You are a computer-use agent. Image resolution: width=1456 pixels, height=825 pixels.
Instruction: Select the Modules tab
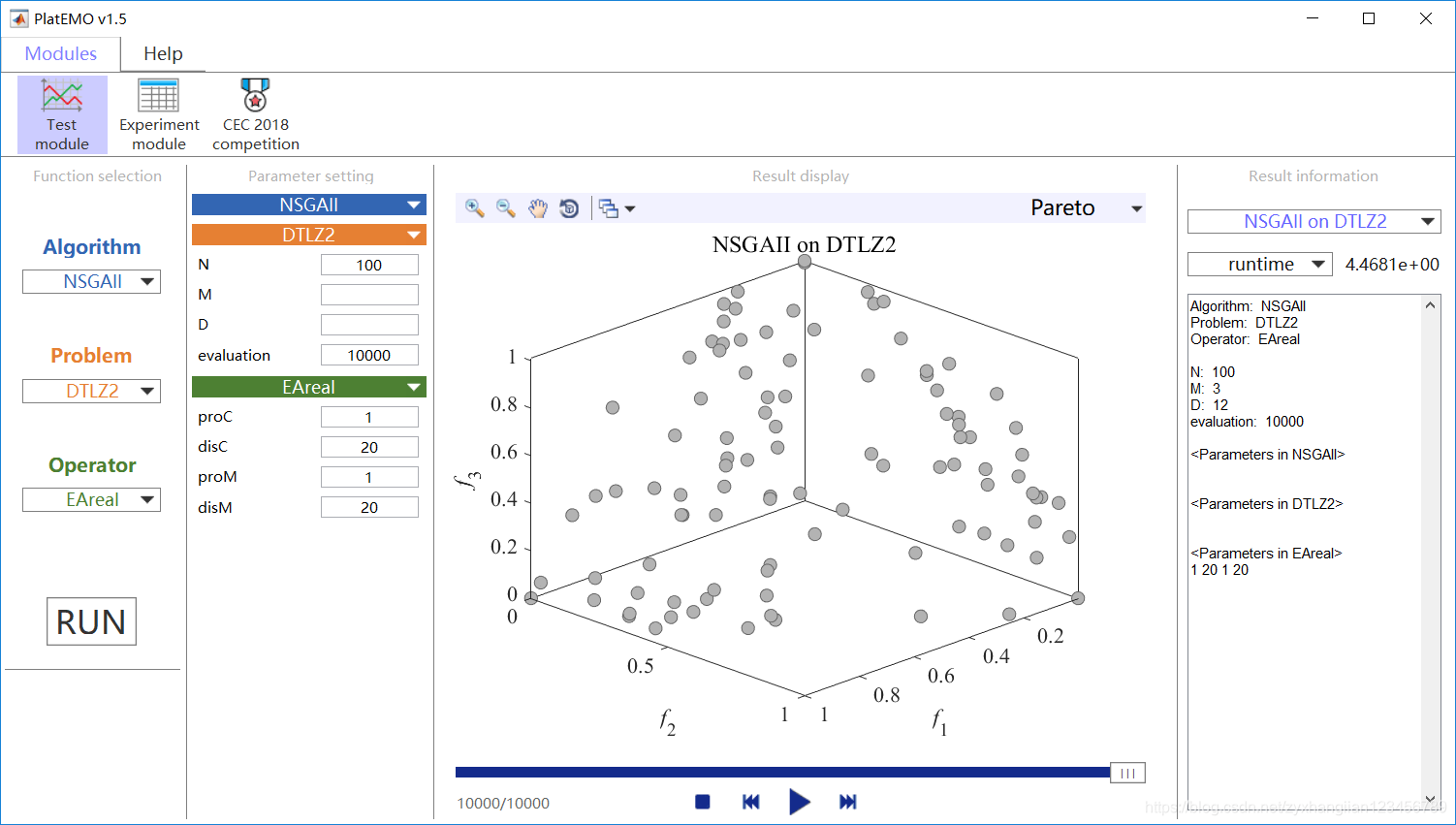60,53
